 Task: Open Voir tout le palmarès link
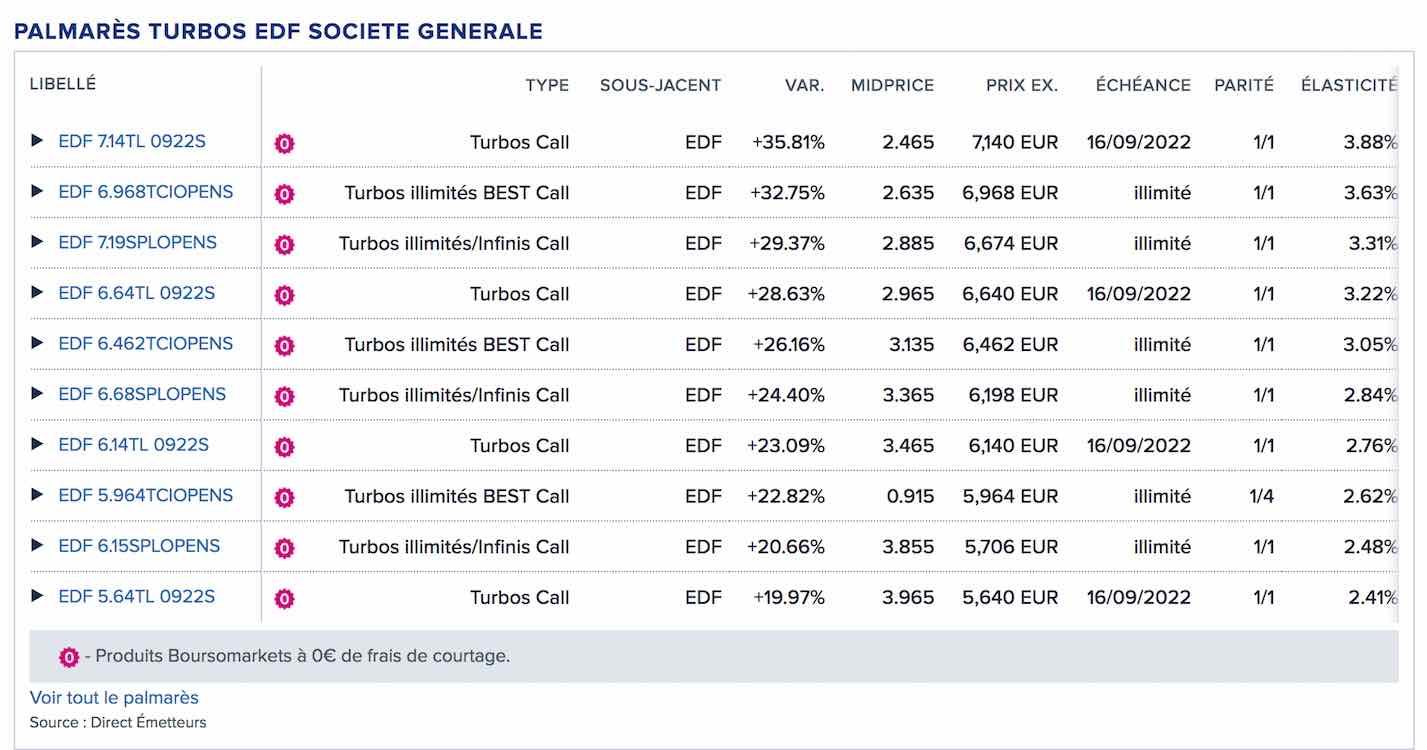click(x=114, y=698)
